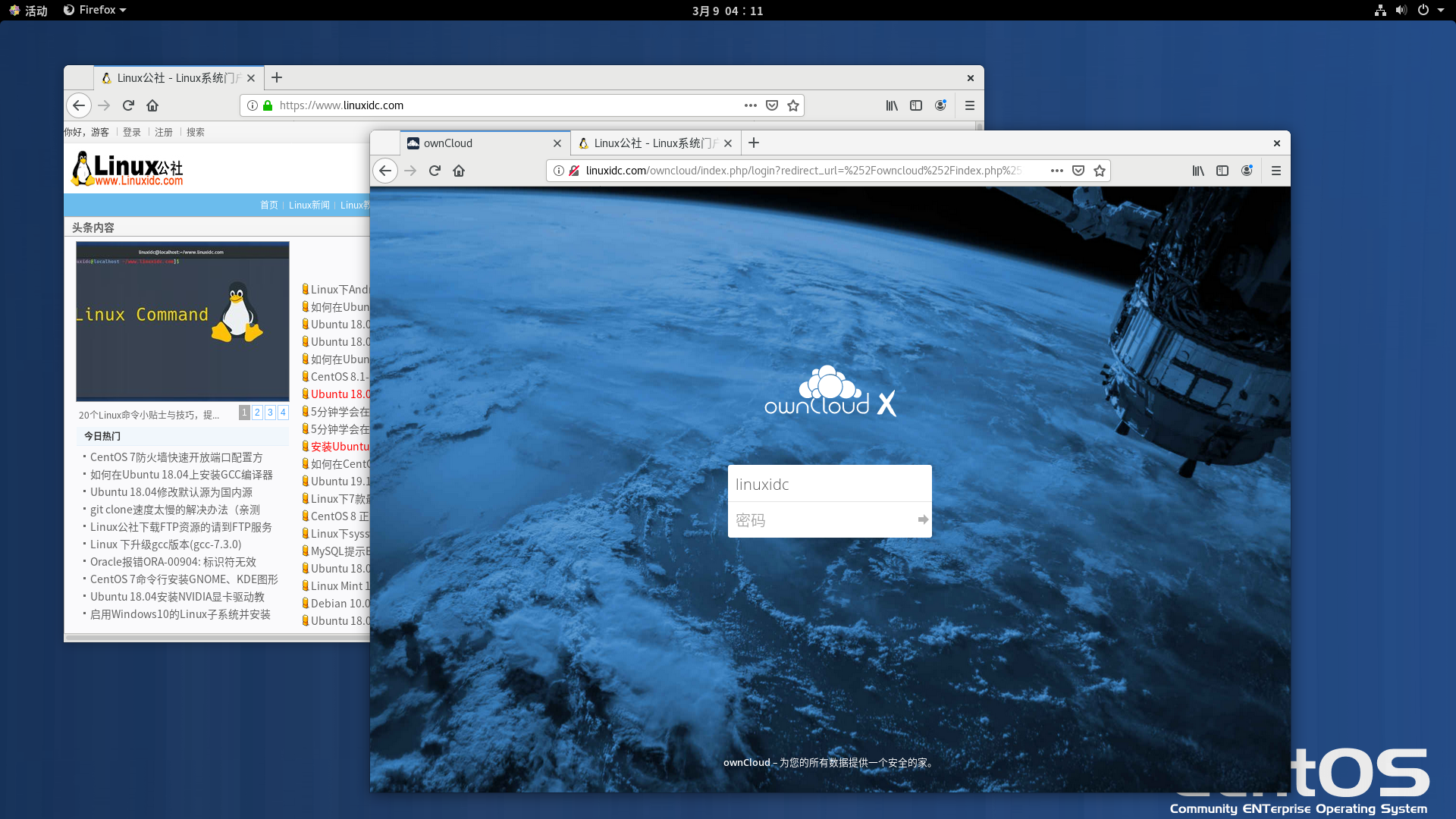Open new tab in front Firefox window

(754, 143)
